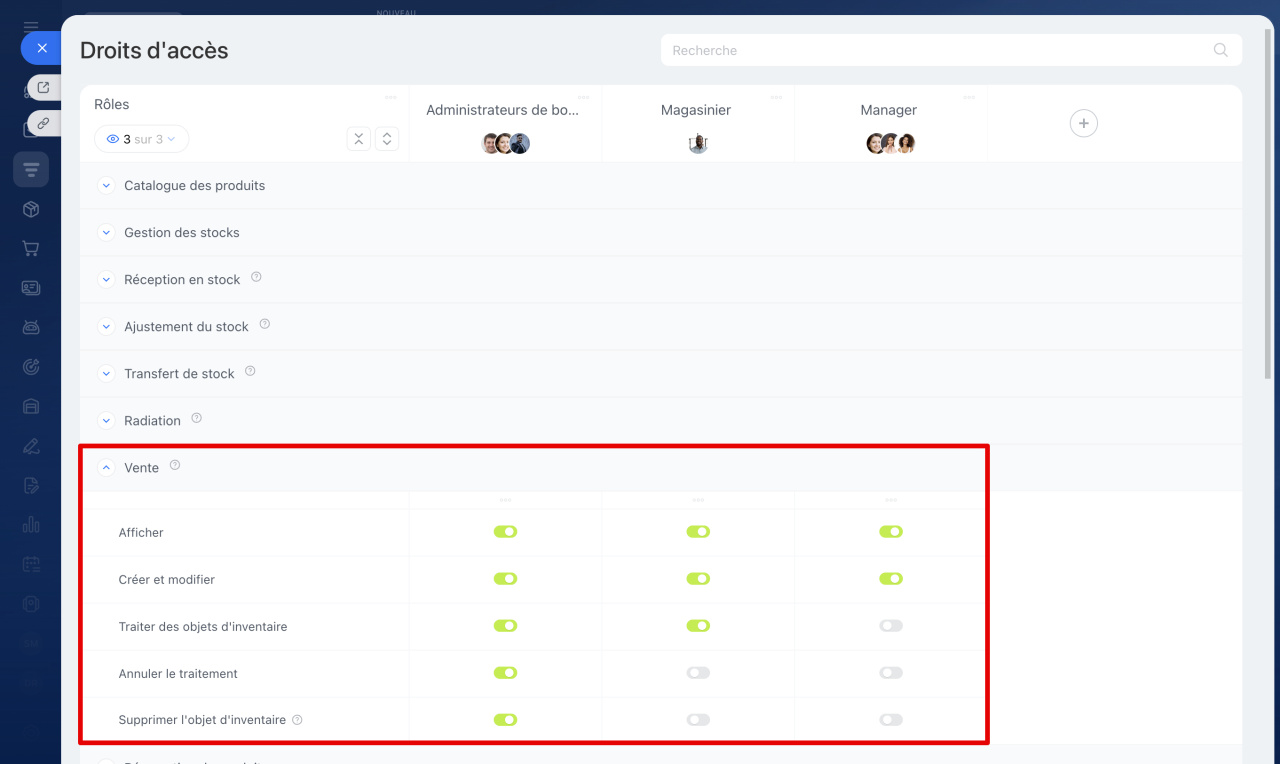Expand Gestion des stocks section
This screenshot has width=1280, height=764.
click(x=106, y=232)
